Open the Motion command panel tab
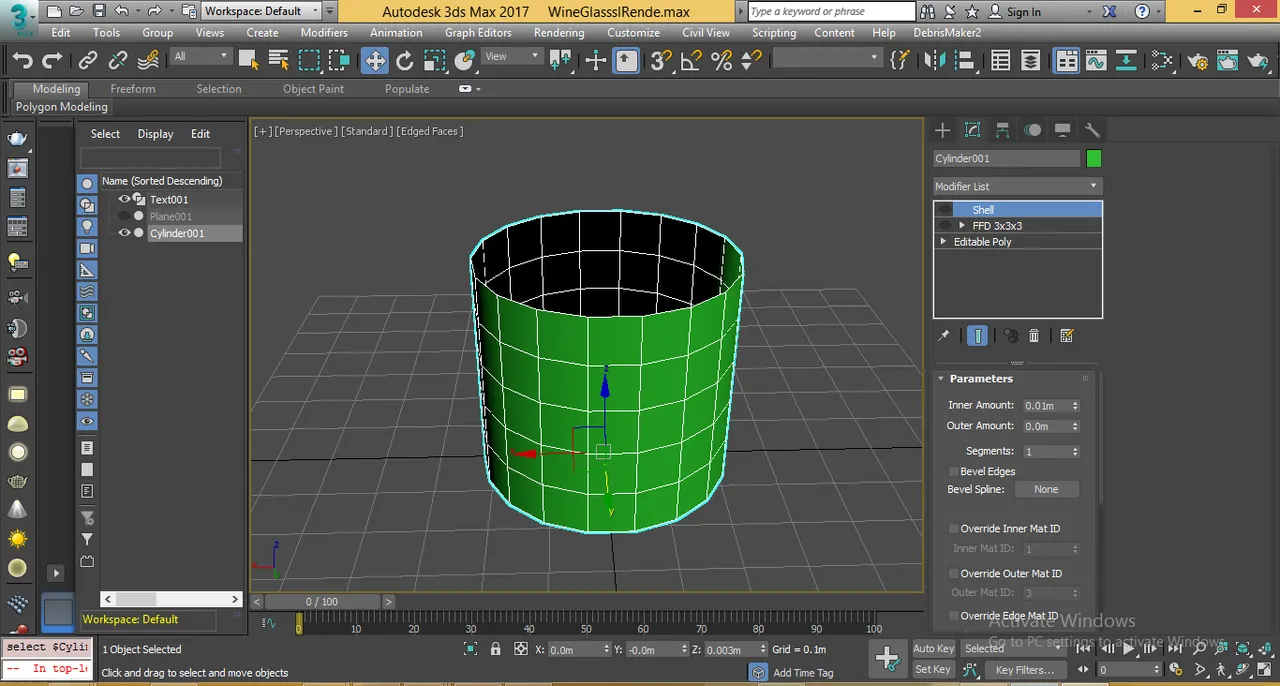Image resolution: width=1280 pixels, height=686 pixels. click(x=1032, y=130)
